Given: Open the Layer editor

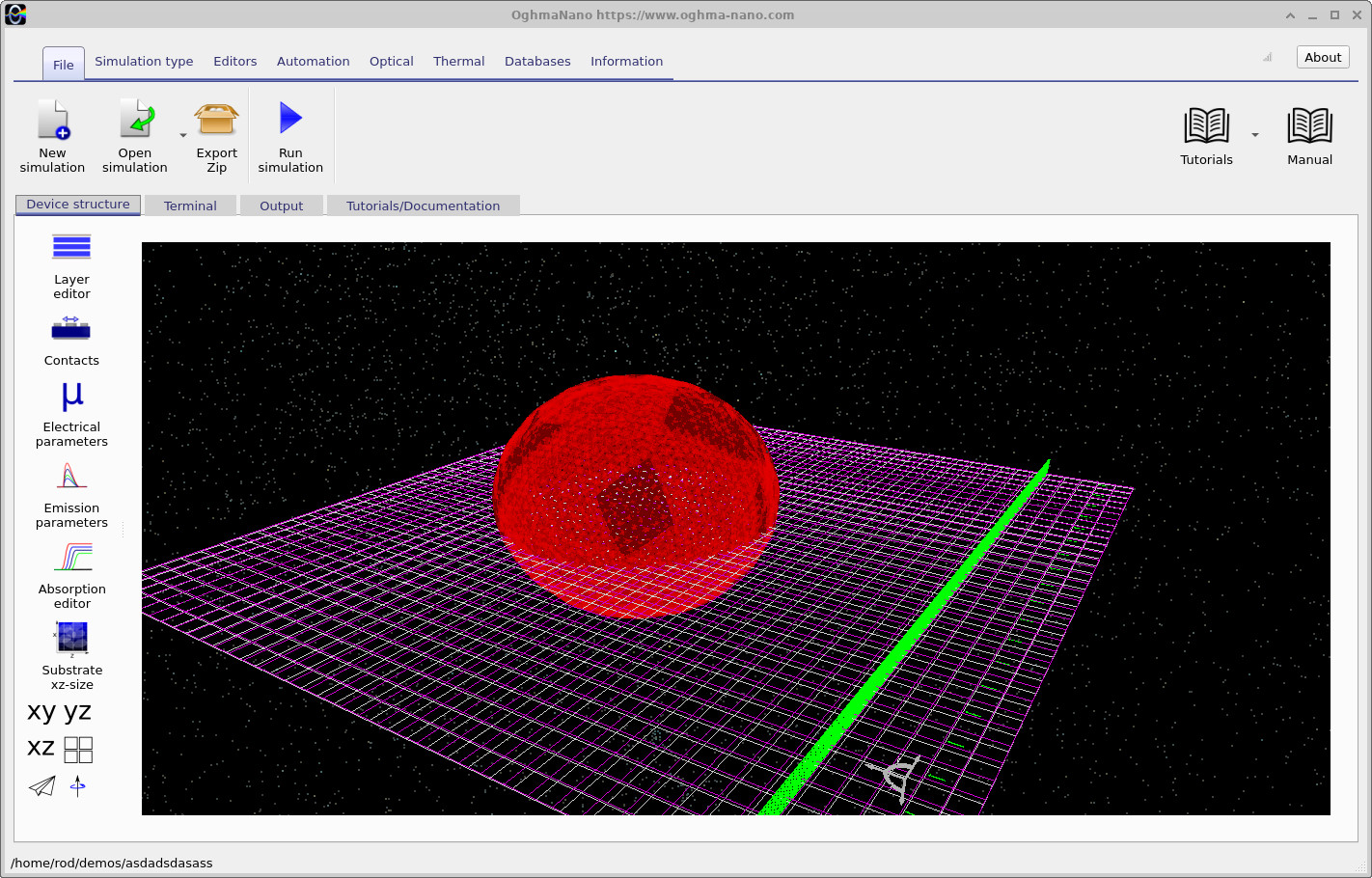Looking at the screenshot, I should click(x=71, y=266).
